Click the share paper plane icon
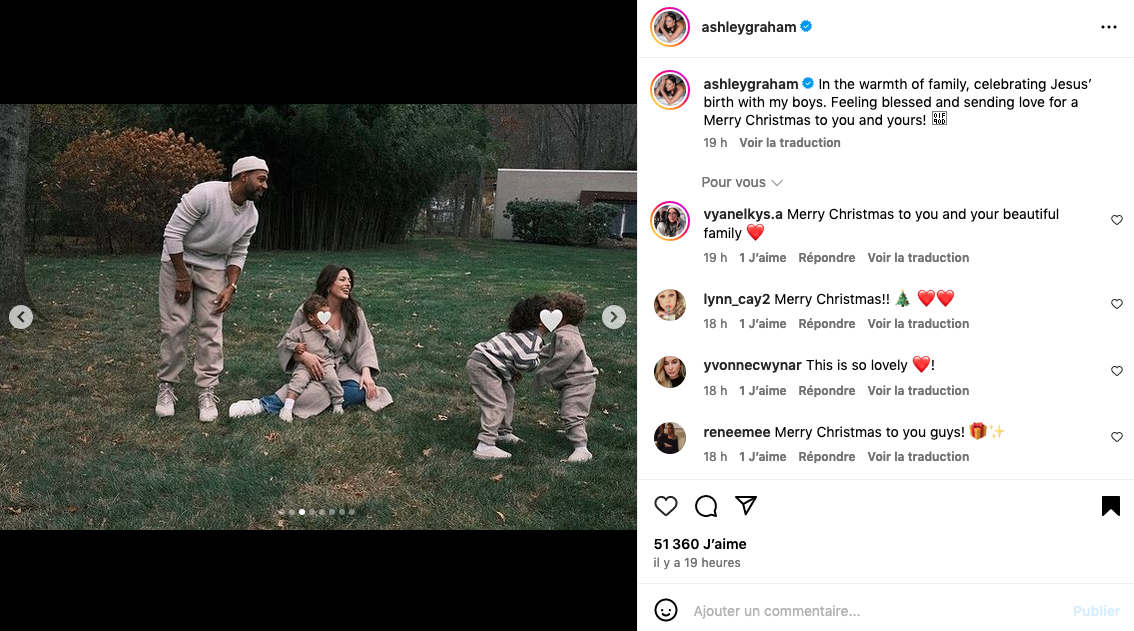The width and height of the screenshot is (1134, 631). (x=746, y=506)
